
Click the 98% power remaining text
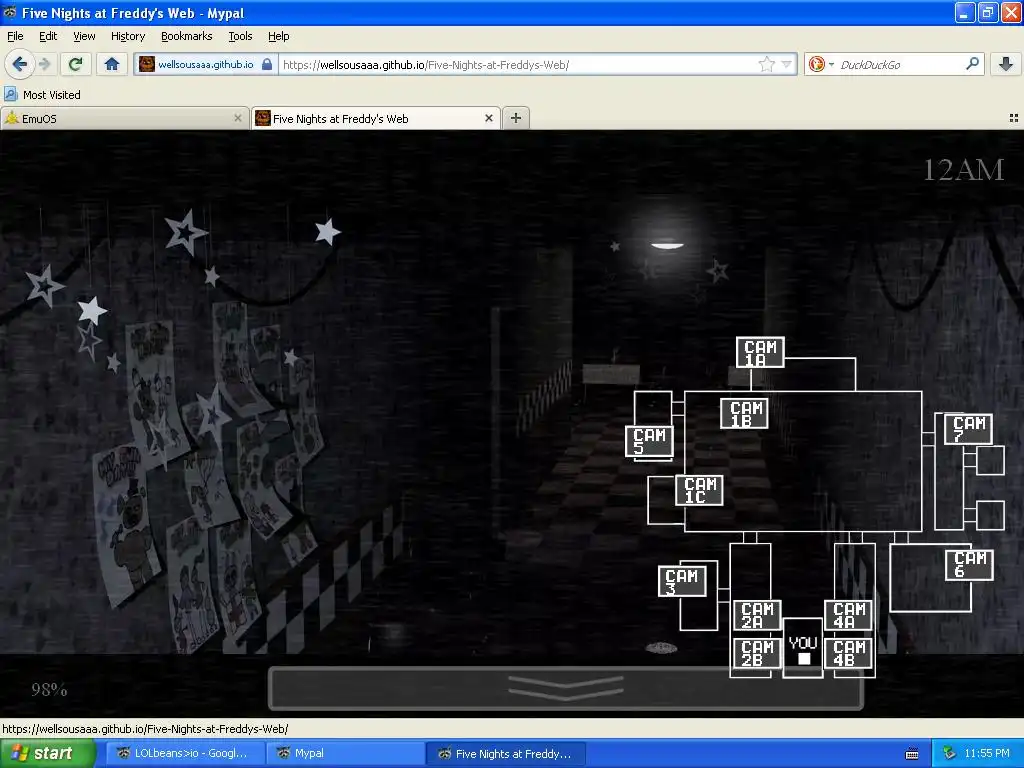pos(49,690)
